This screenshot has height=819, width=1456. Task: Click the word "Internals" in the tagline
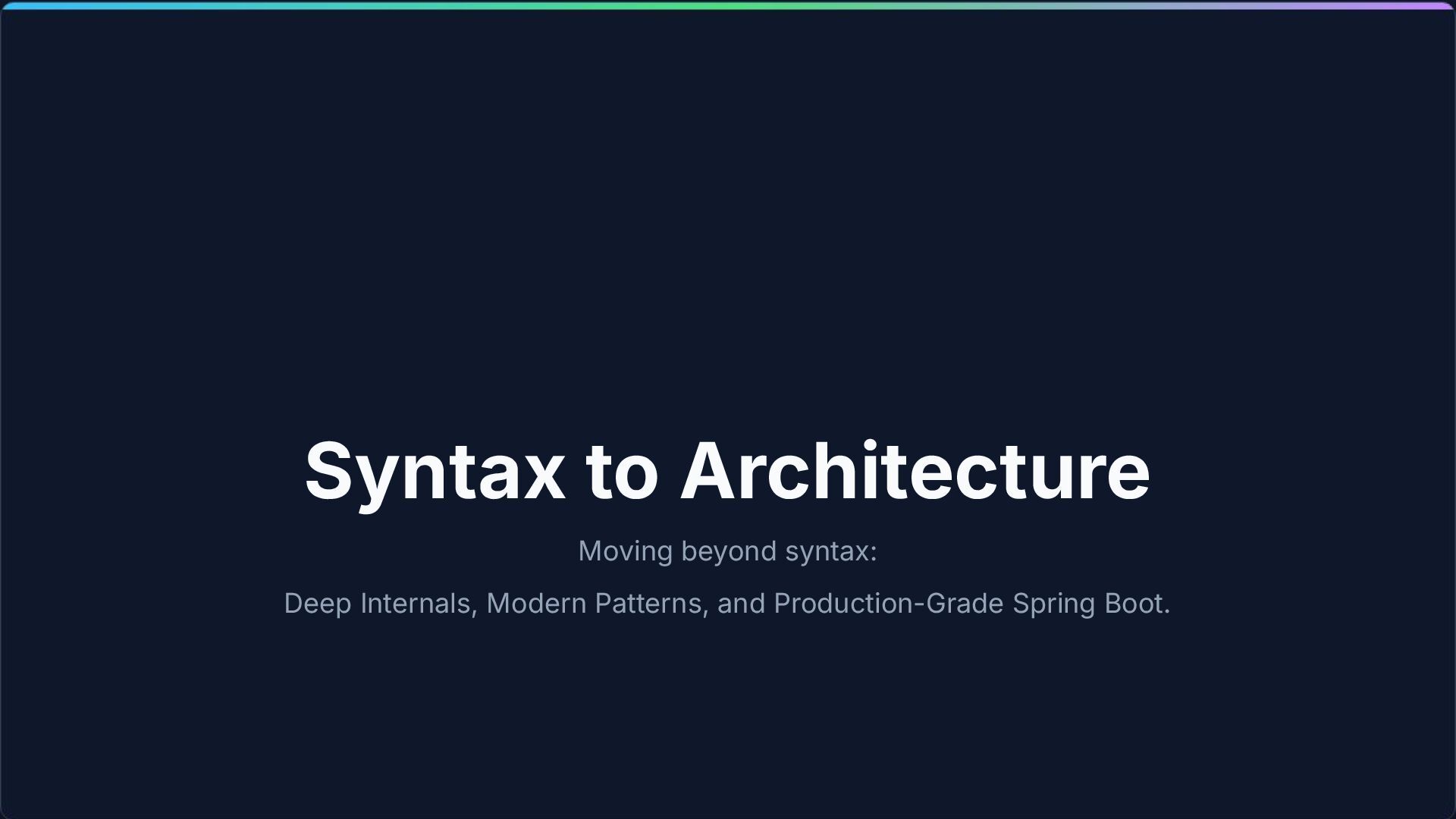pyautogui.click(x=418, y=604)
